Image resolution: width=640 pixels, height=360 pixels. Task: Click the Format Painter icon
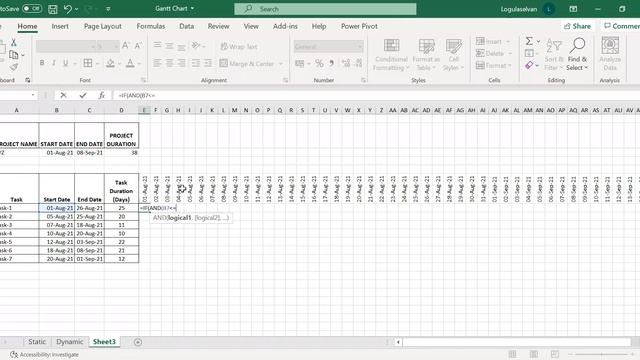pos(14,67)
